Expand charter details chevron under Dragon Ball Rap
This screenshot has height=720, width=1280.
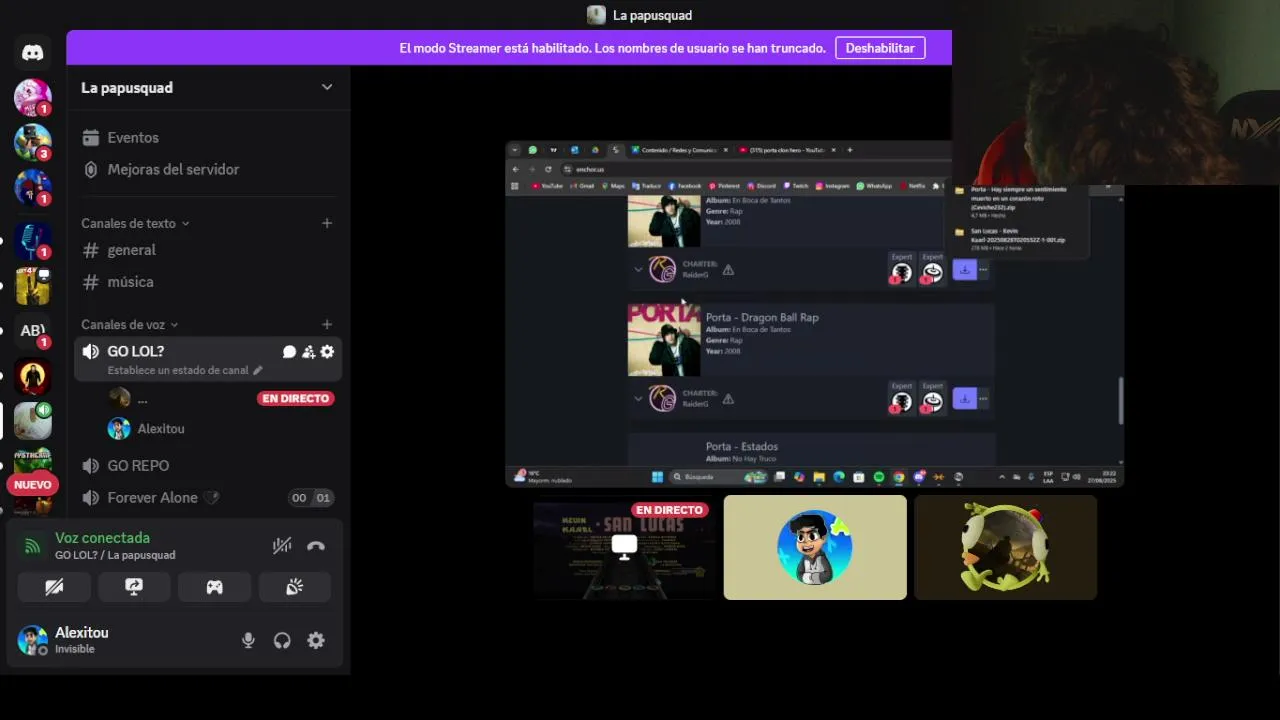(x=638, y=398)
